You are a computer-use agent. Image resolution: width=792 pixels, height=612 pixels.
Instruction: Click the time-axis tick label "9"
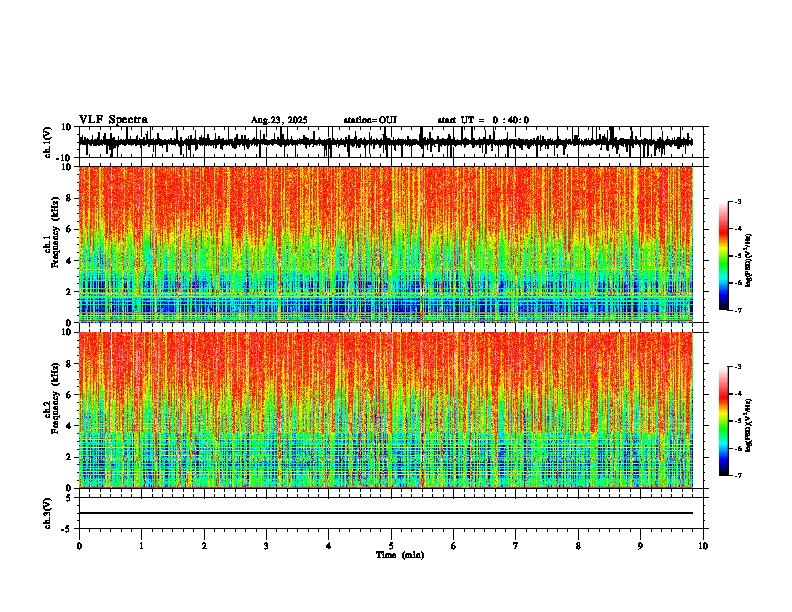[x=640, y=546]
